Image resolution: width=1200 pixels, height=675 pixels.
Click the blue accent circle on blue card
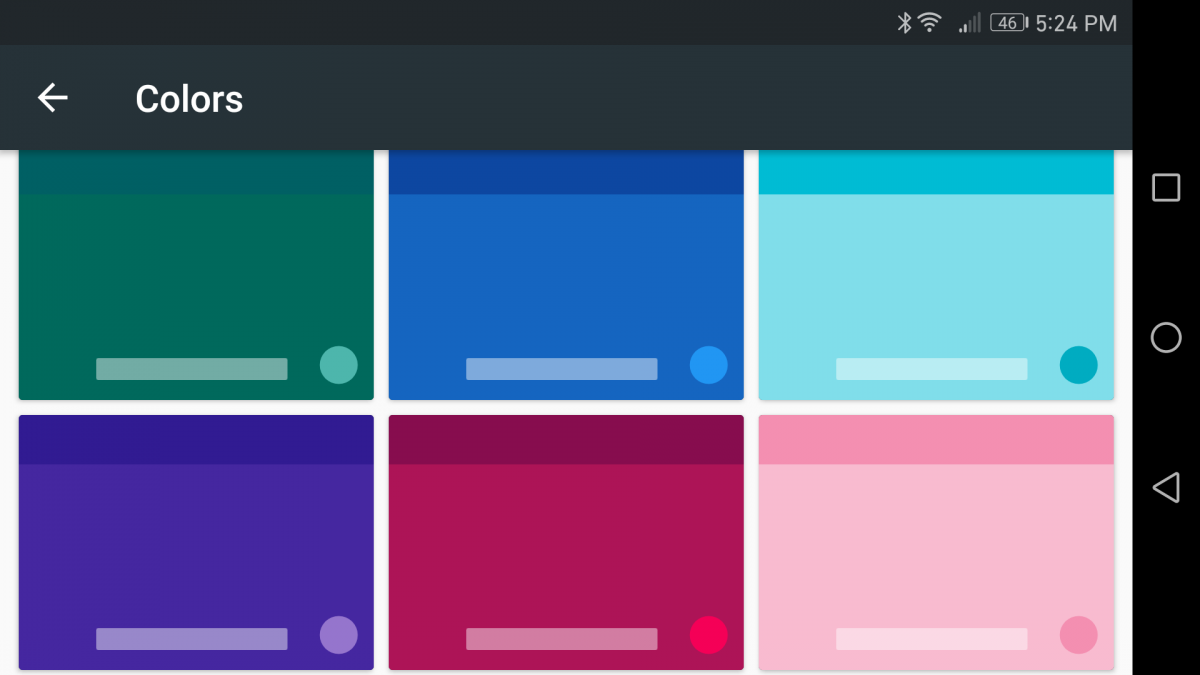point(708,366)
